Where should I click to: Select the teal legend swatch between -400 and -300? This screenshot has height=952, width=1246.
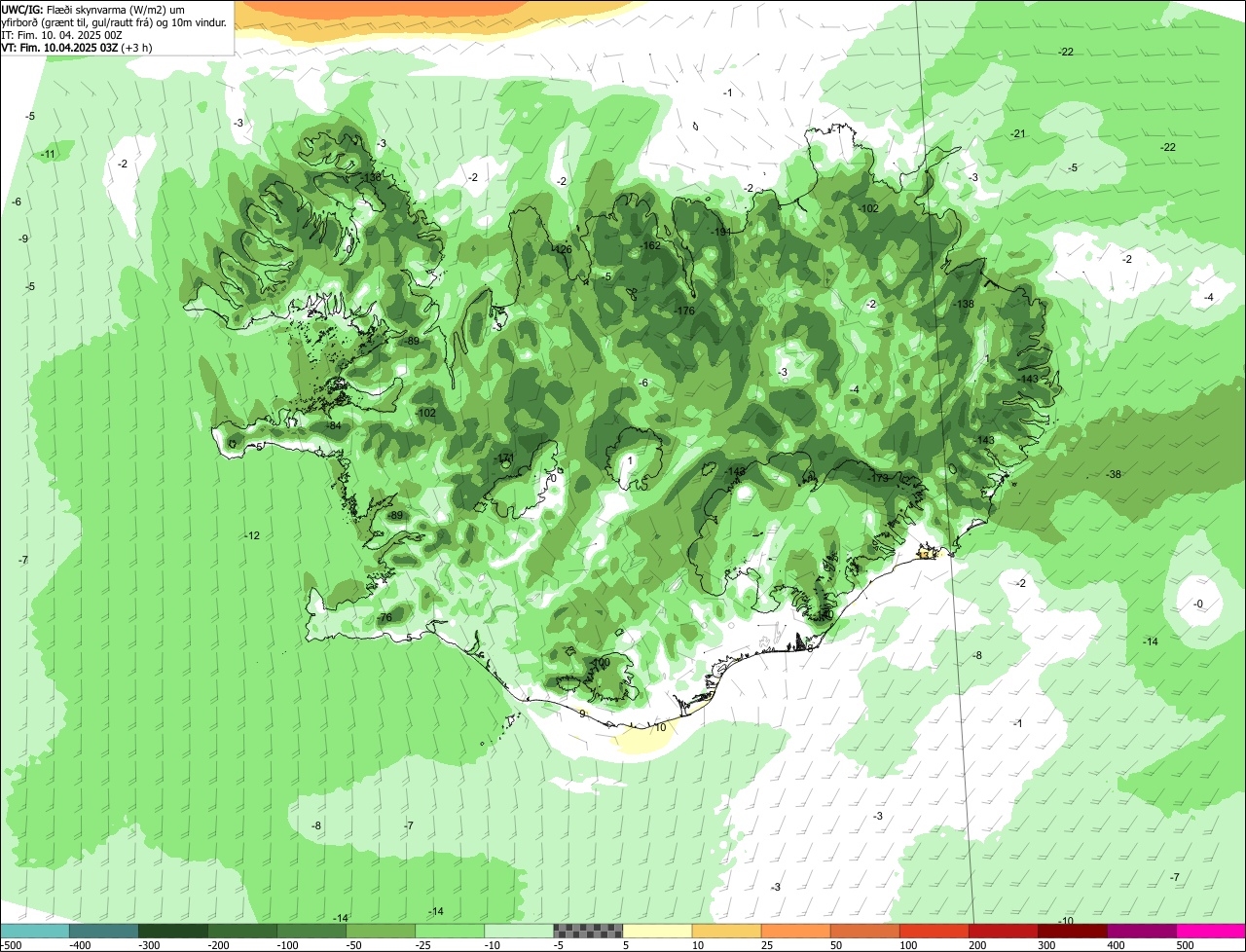click(x=103, y=932)
